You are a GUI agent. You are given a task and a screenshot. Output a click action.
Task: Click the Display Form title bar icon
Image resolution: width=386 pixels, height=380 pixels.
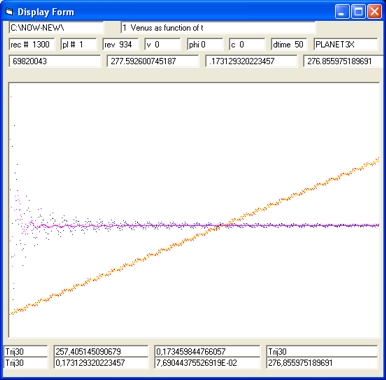coord(9,12)
